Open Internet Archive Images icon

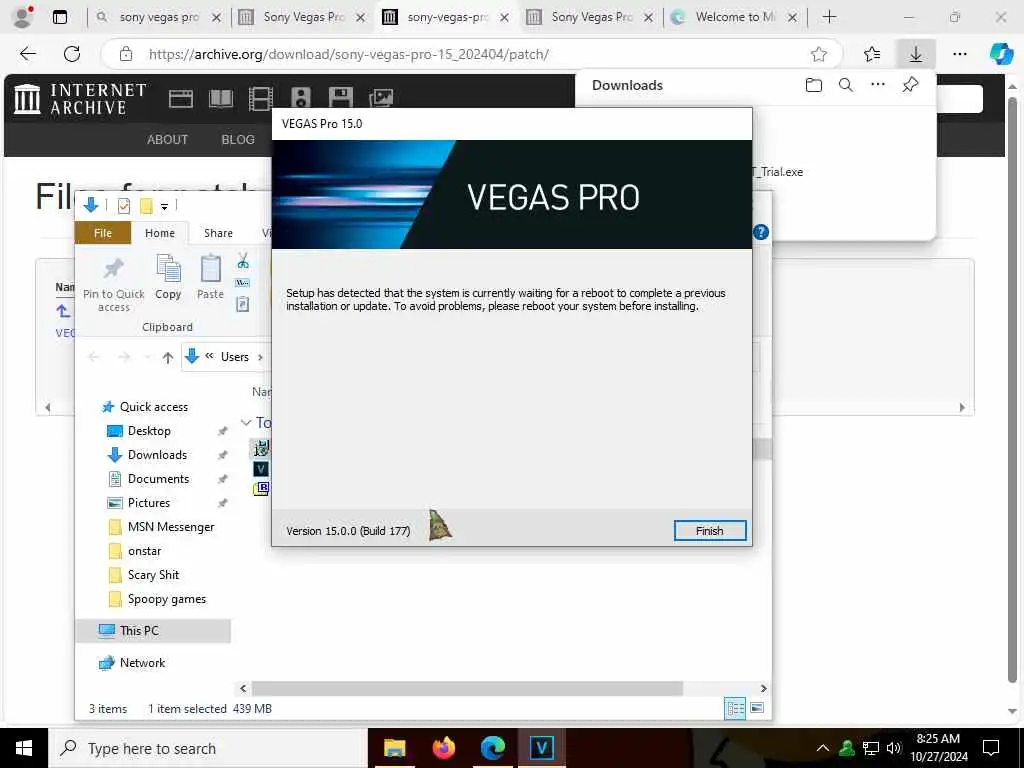tap(381, 99)
